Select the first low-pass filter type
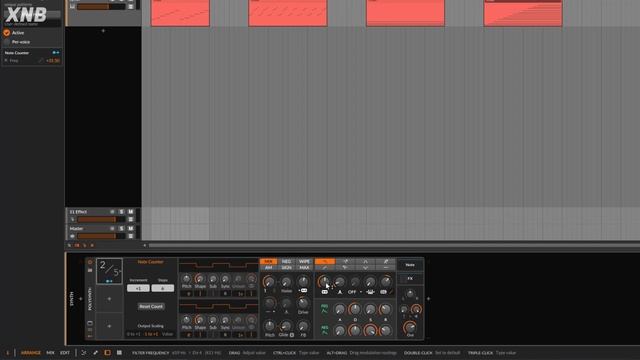Image resolution: width=640 pixels, height=360 pixels. [325, 261]
